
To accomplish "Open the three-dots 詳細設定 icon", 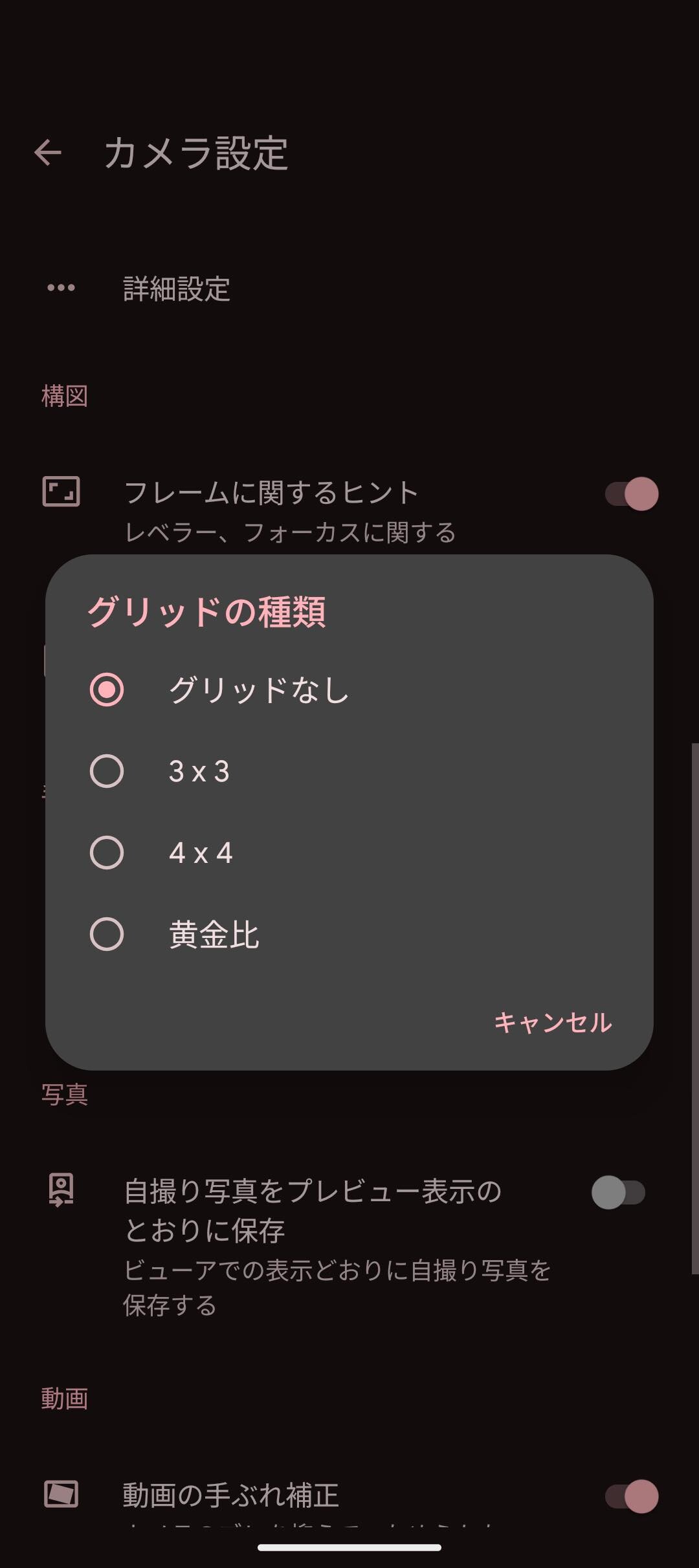I will click(x=61, y=288).
